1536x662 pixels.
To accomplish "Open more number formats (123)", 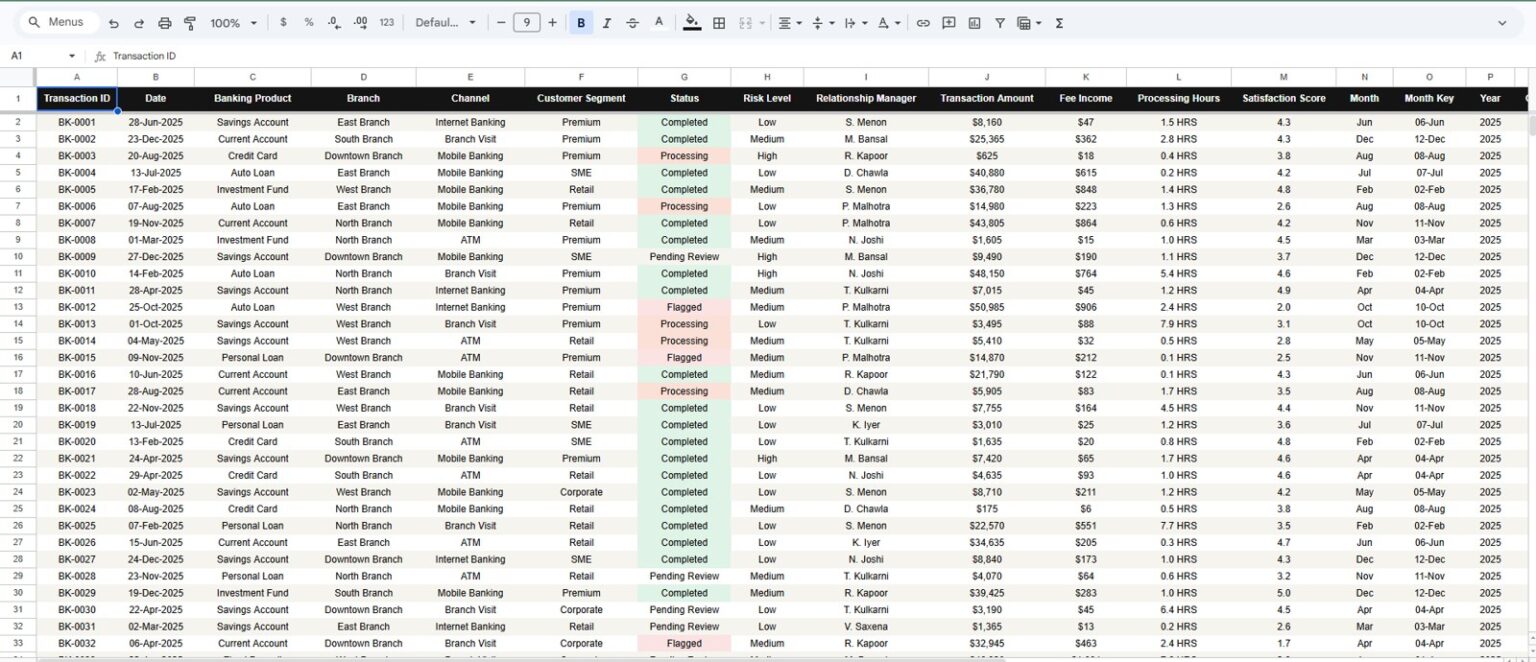I will click(x=387, y=23).
